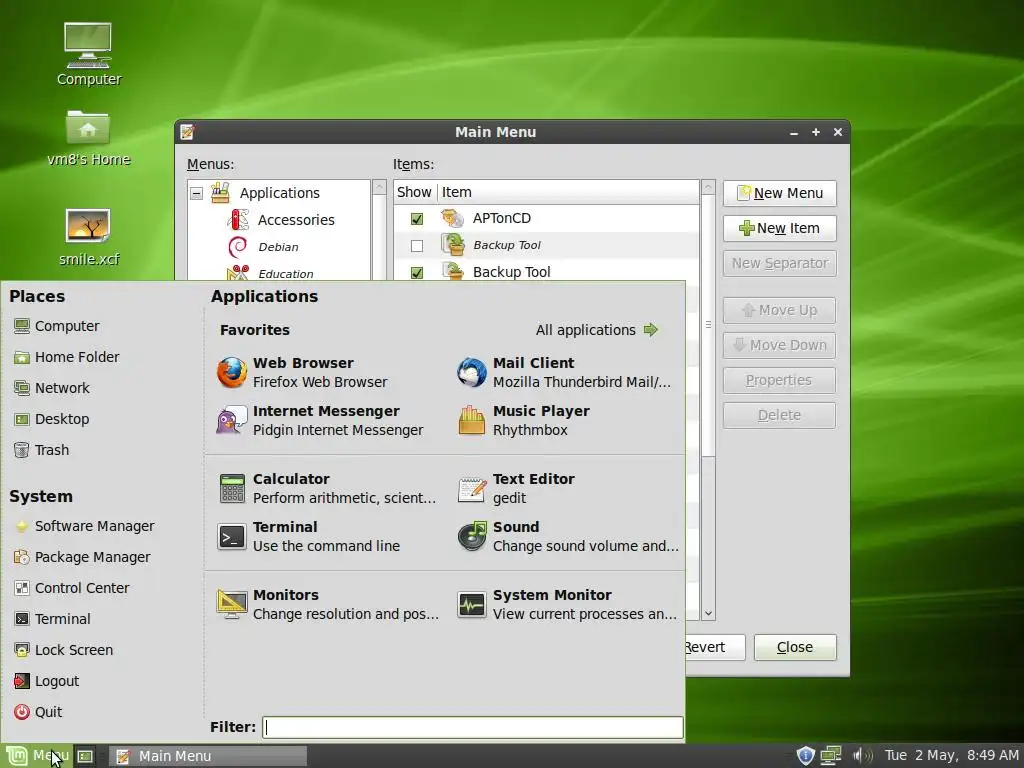Collapse the Applications tree node
This screenshot has width=1024, height=768.
(x=197, y=193)
